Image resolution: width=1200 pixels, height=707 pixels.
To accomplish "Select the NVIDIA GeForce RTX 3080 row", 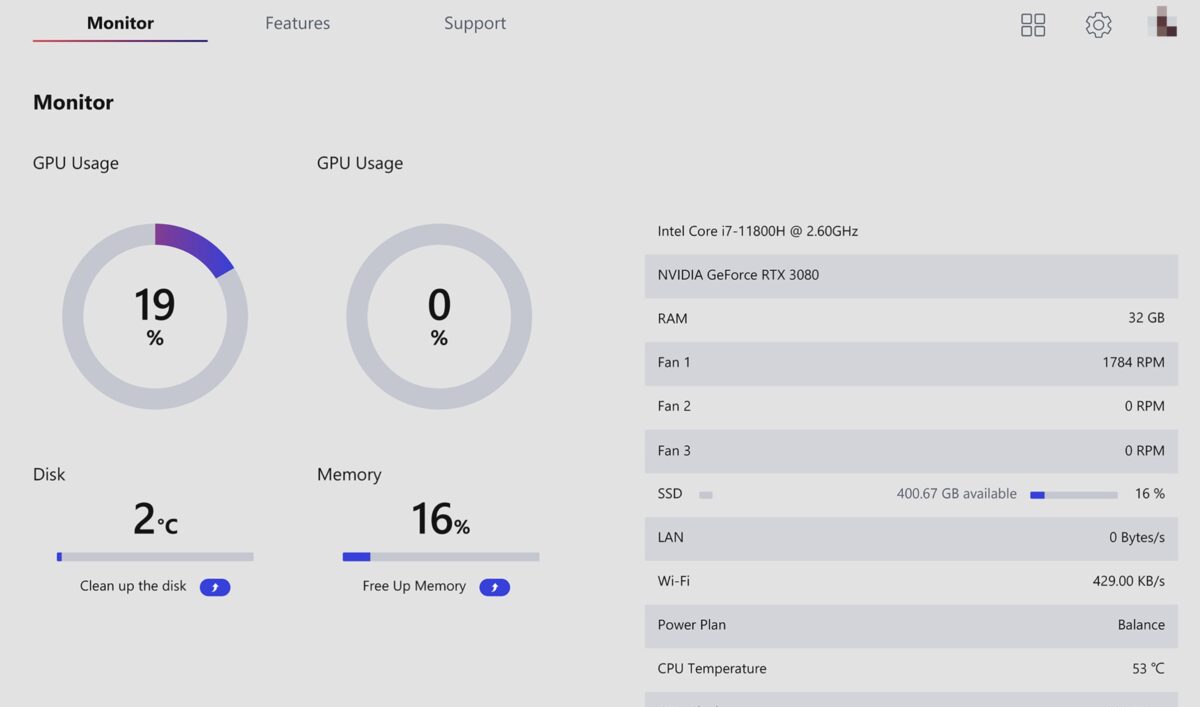I will (x=911, y=275).
